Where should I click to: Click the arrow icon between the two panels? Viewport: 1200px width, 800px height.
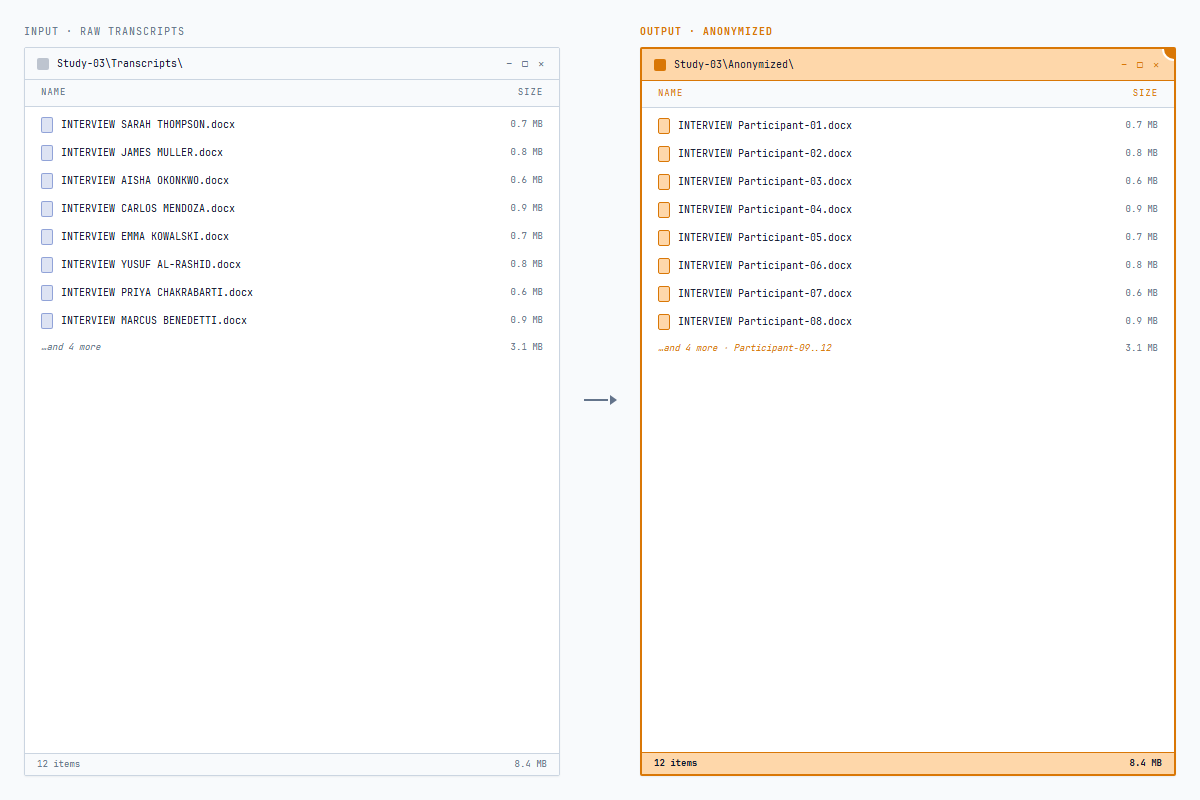[x=599, y=399]
